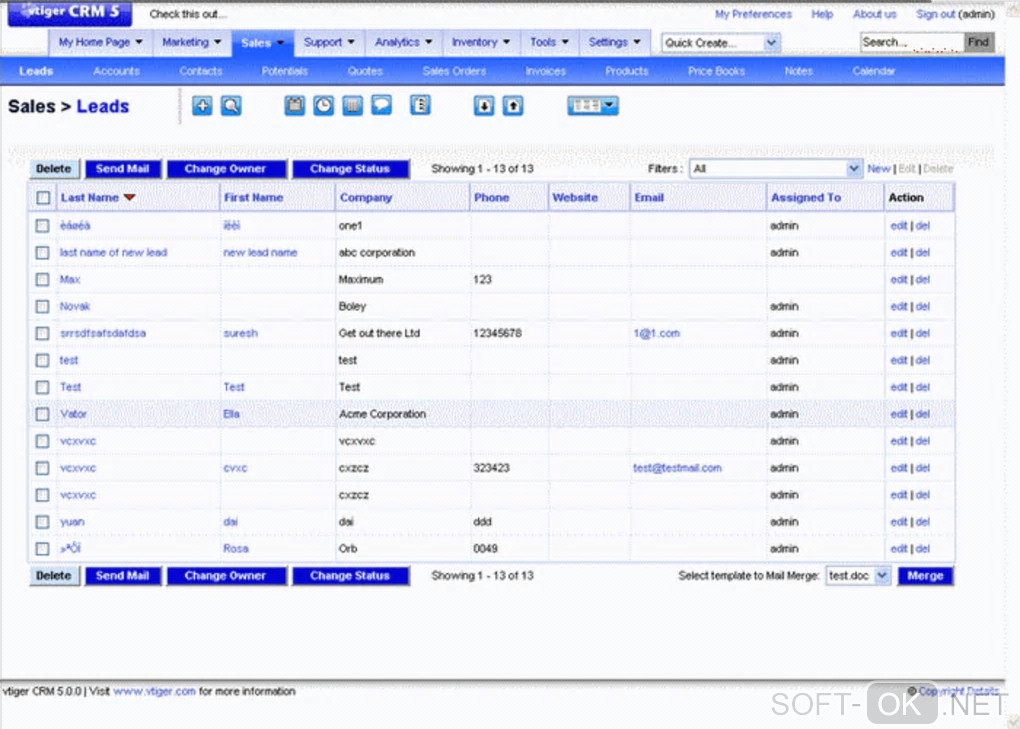Select checkbox for lead srrsdfsafsdafdsa
This screenshot has width=1020, height=729.
pyautogui.click(x=42, y=333)
